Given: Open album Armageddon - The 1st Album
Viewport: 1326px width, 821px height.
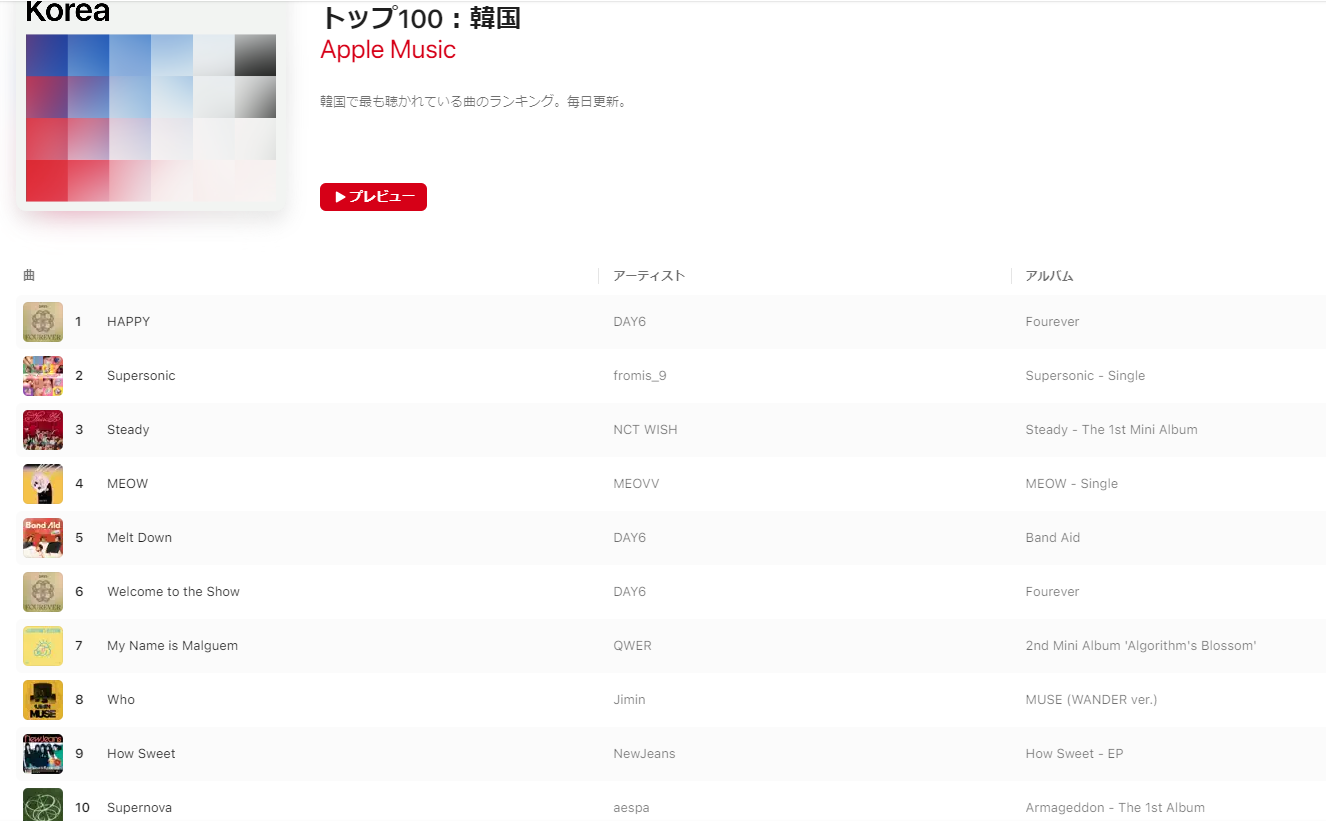Looking at the screenshot, I should 1115,808.
